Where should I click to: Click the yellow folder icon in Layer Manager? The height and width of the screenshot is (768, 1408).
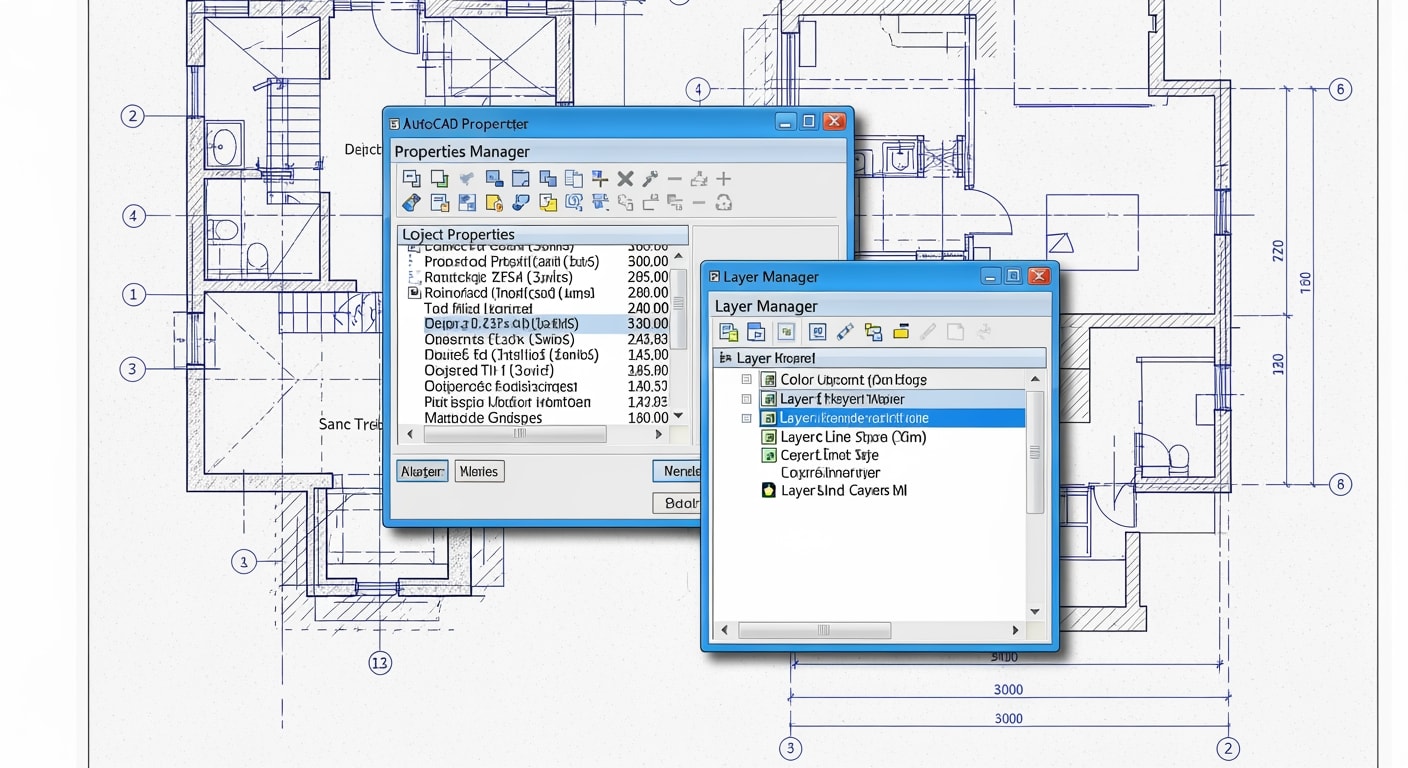[x=902, y=332]
